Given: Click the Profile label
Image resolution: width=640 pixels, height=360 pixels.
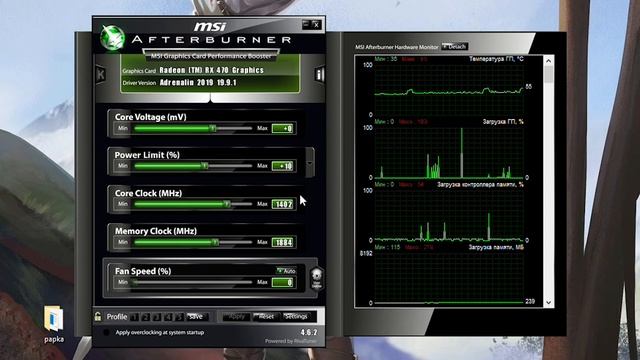Looking at the screenshot, I should pyautogui.click(x=117, y=317).
